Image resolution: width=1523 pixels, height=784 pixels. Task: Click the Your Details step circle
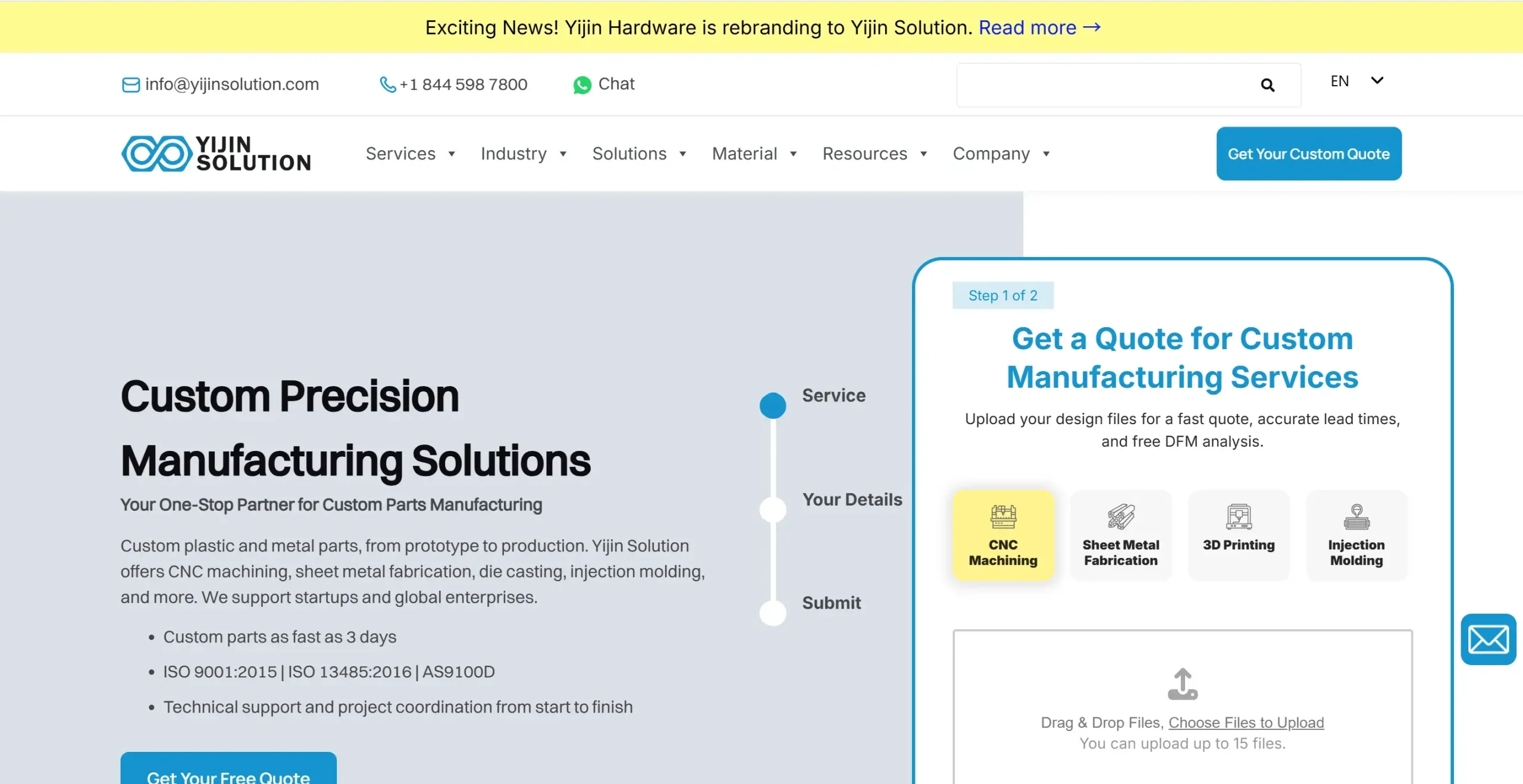[x=773, y=509]
